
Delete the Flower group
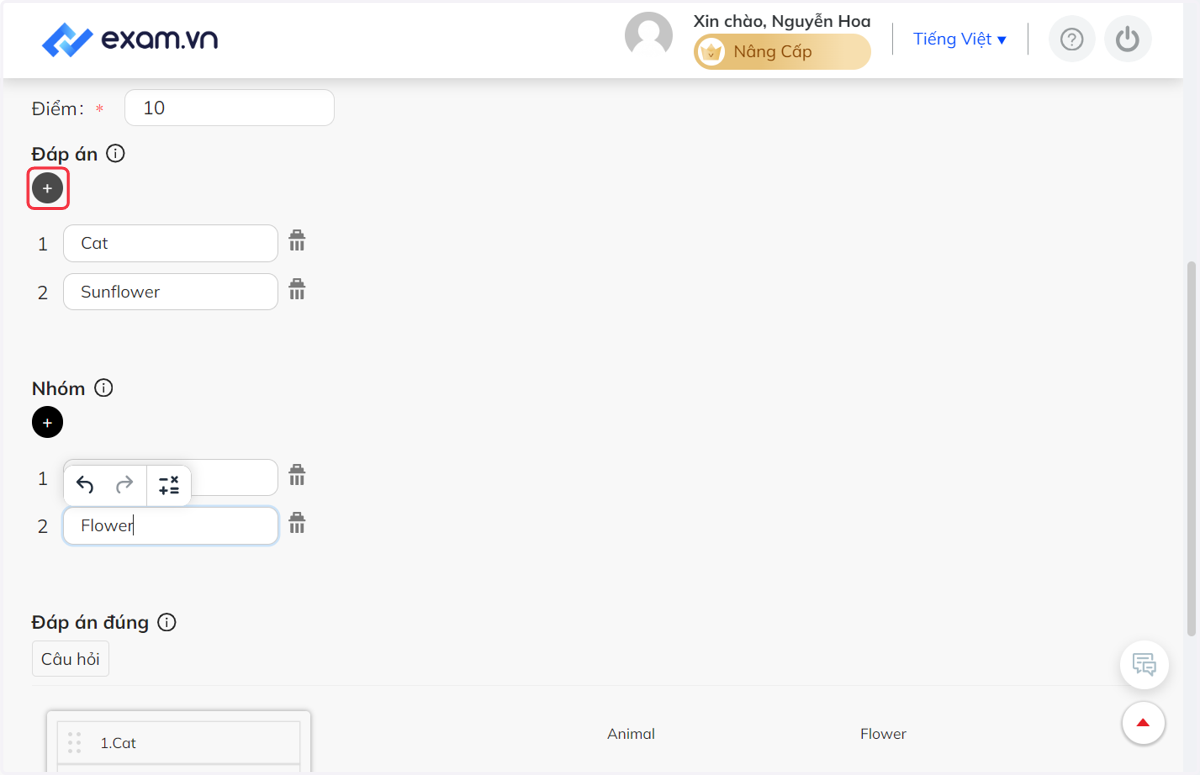pyautogui.click(x=297, y=524)
